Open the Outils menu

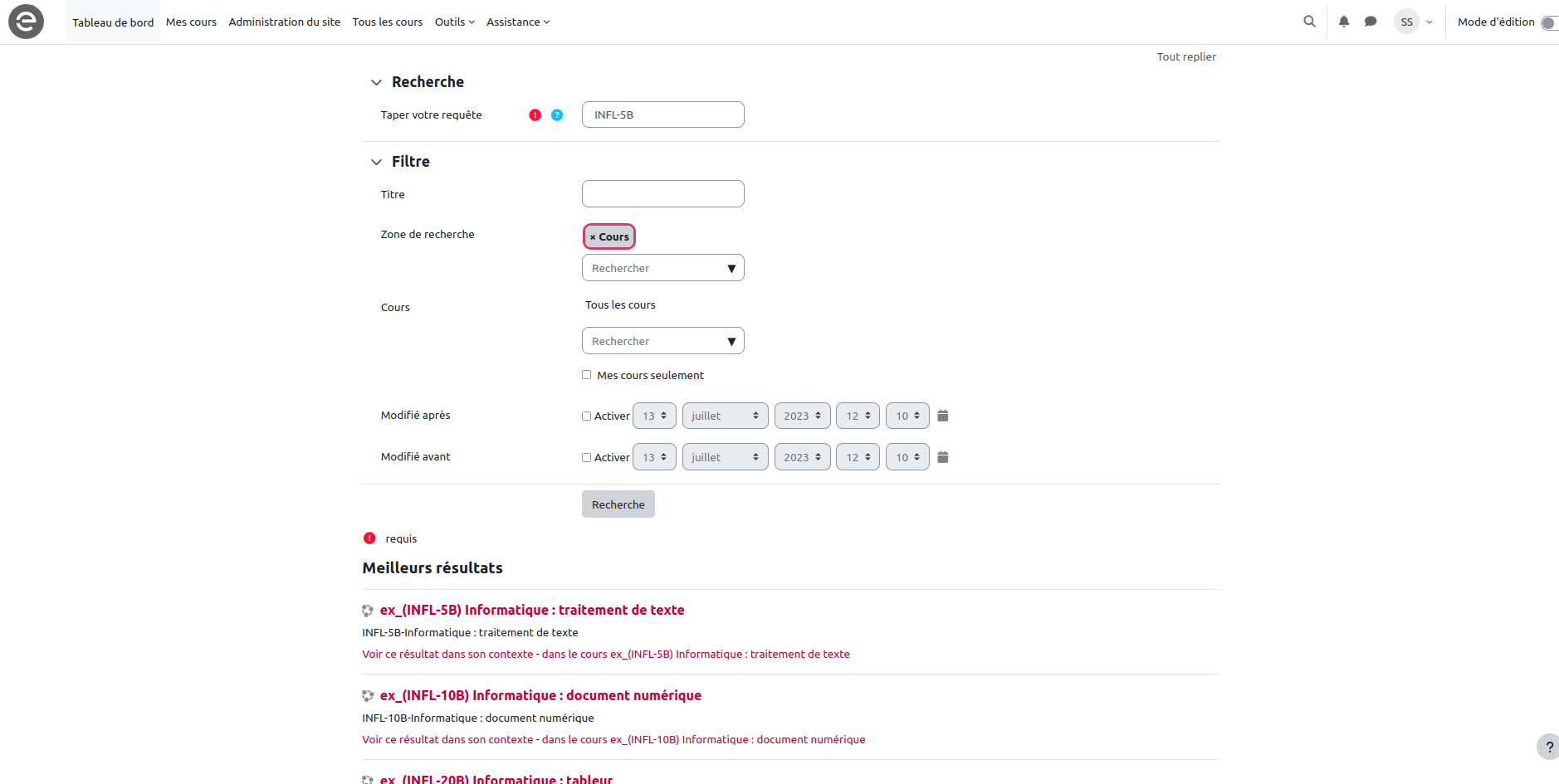click(x=454, y=22)
